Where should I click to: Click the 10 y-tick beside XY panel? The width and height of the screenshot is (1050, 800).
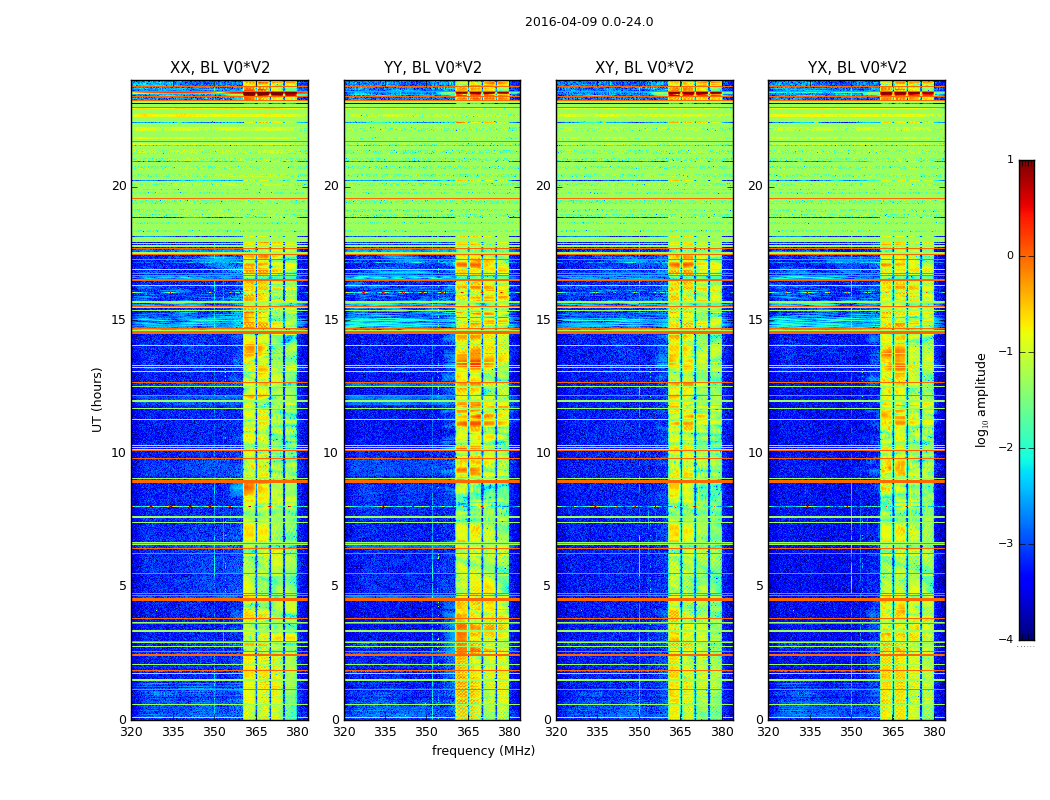(543, 453)
